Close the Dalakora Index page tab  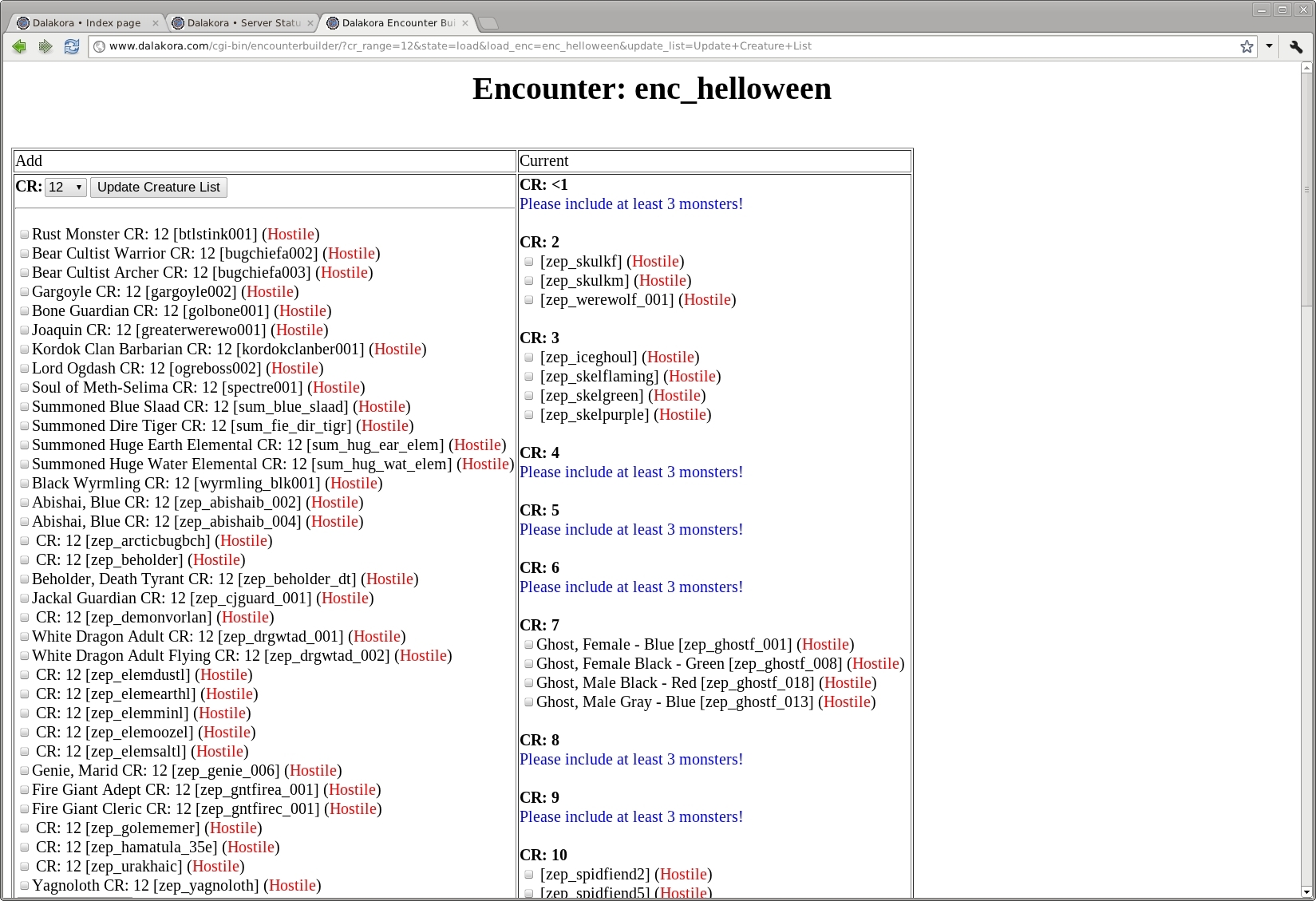(x=156, y=23)
